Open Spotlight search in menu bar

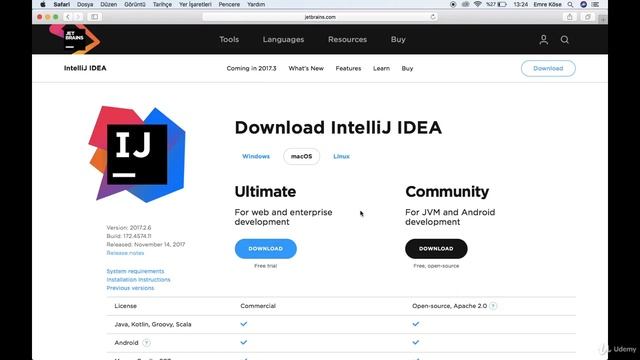(570, 4)
